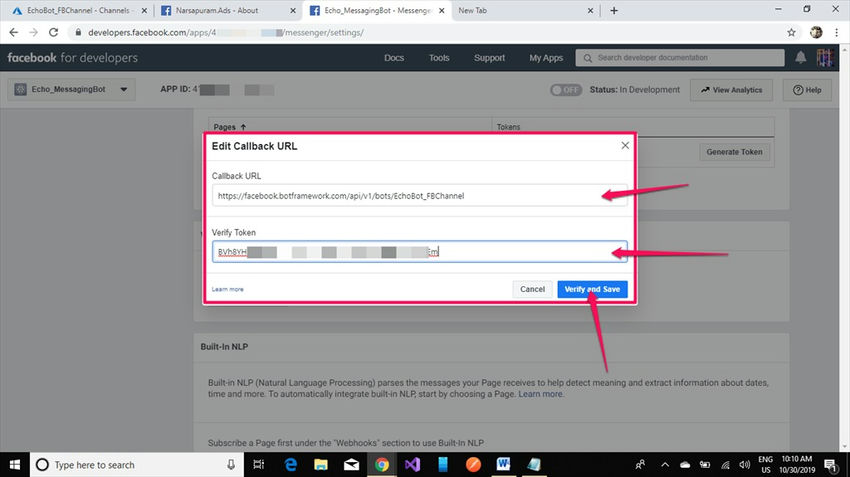Image resolution: width=850 pixels, height=477 pixels.
Task: Toggle the app status OFF switch
Action: click(565, 90)
